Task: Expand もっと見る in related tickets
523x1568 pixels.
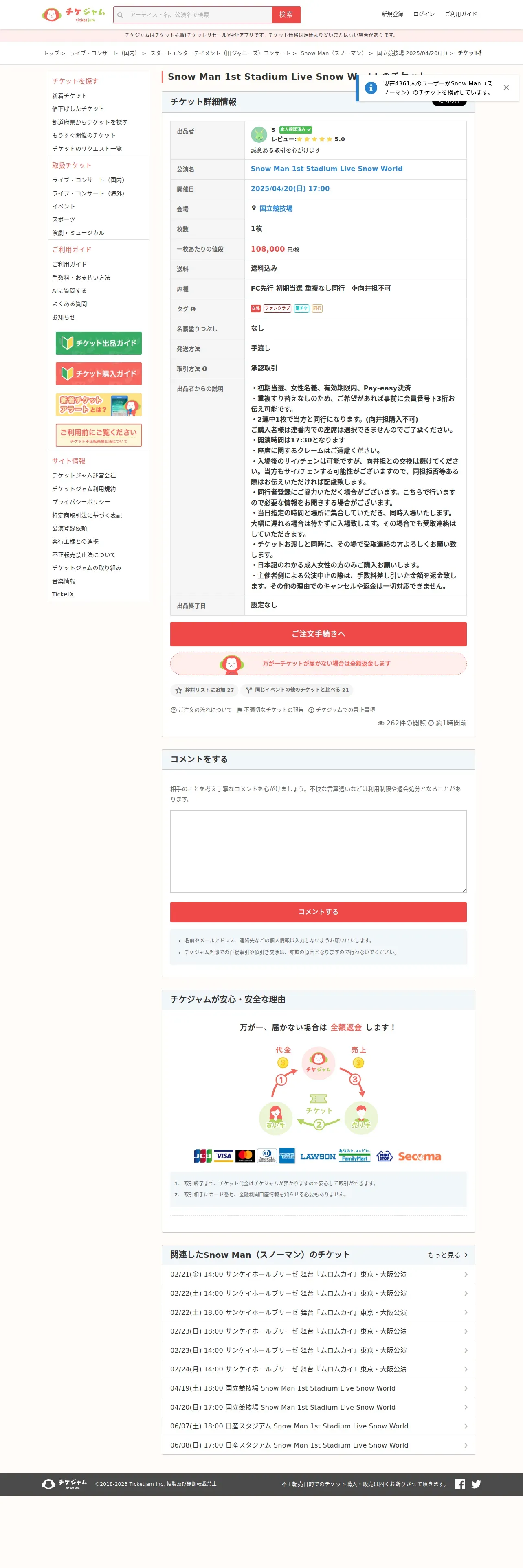Action: [448, 1255]
